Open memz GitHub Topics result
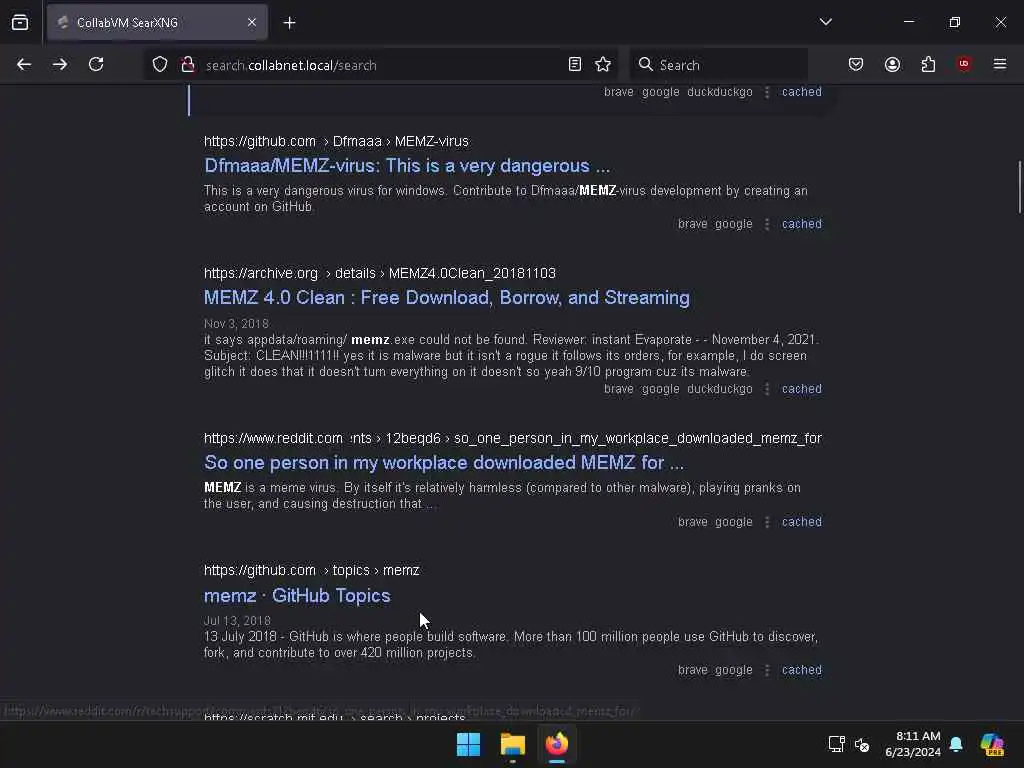This screenshot has width=1024, height=768. point(297,596)
